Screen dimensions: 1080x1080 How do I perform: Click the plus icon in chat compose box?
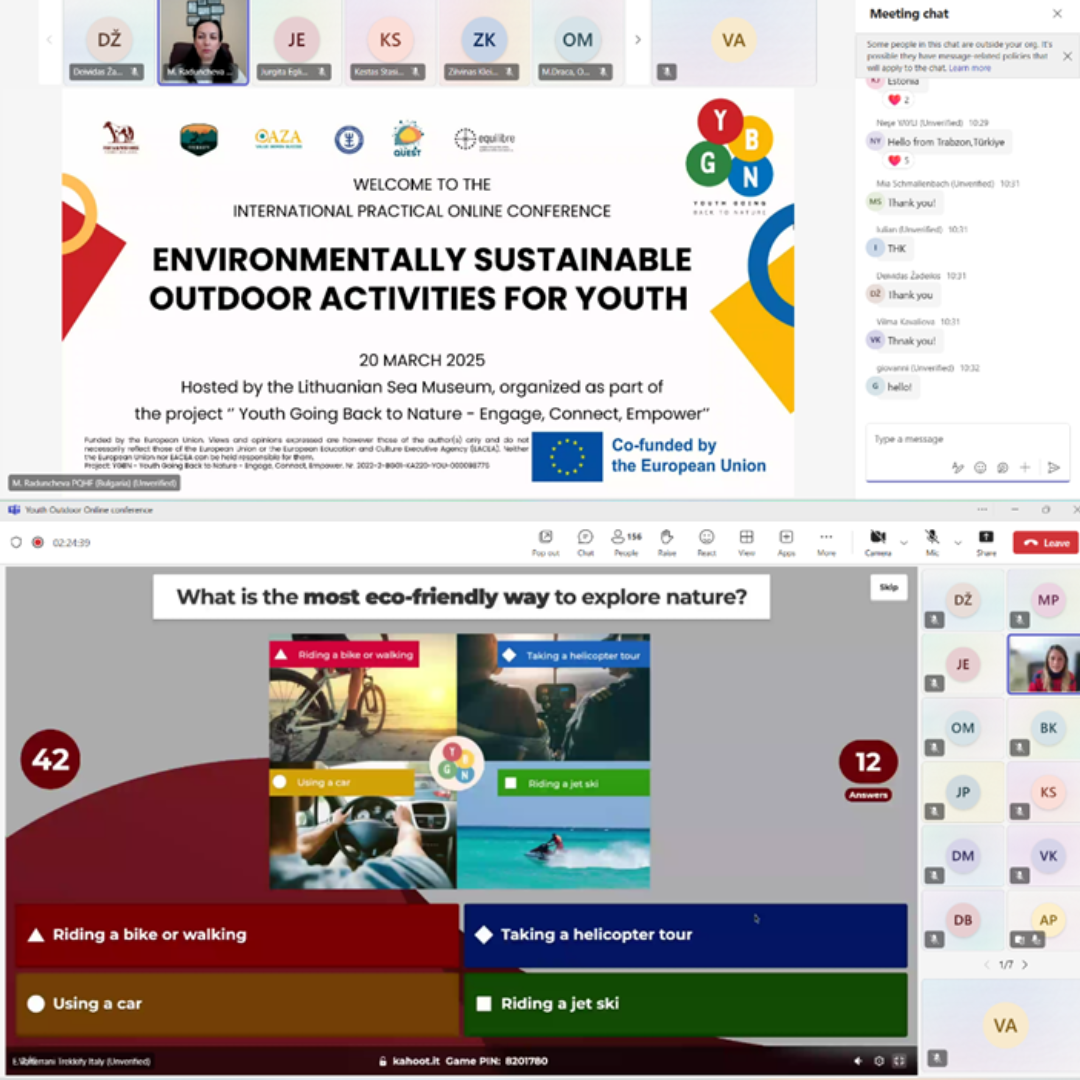(1025, 468)
